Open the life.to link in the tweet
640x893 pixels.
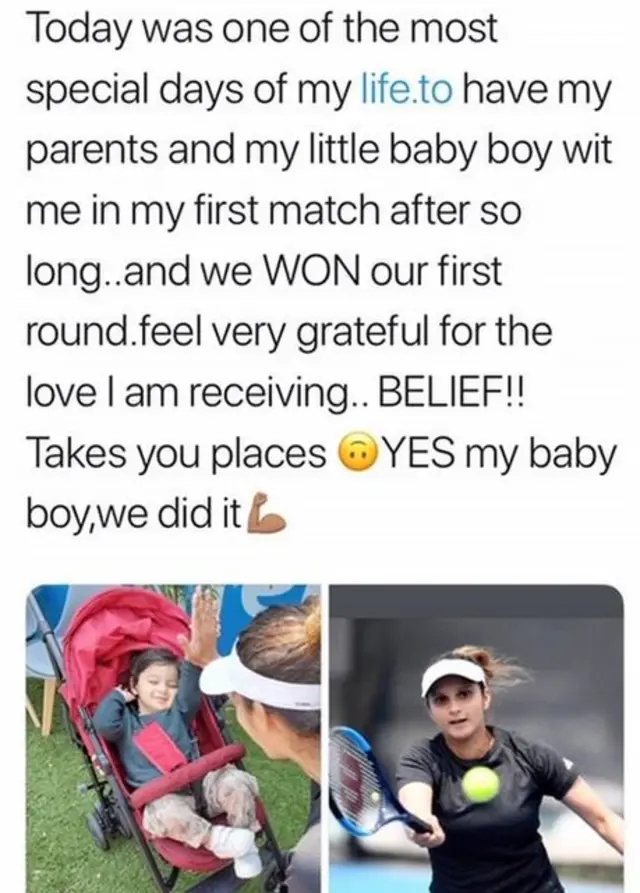tap(408, 89)
